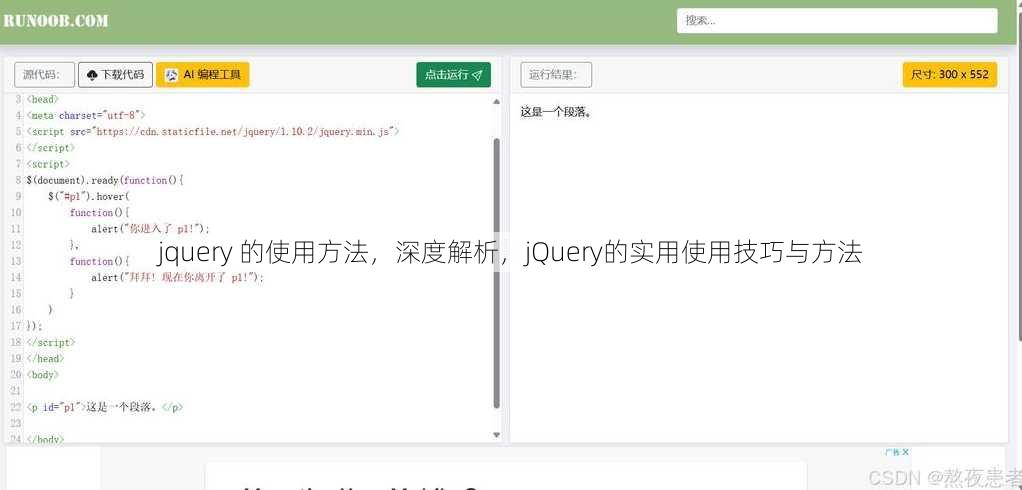This screenshot has height=490, width=1022.
Task: Click the ad close X icon
Action: [905, 452]
